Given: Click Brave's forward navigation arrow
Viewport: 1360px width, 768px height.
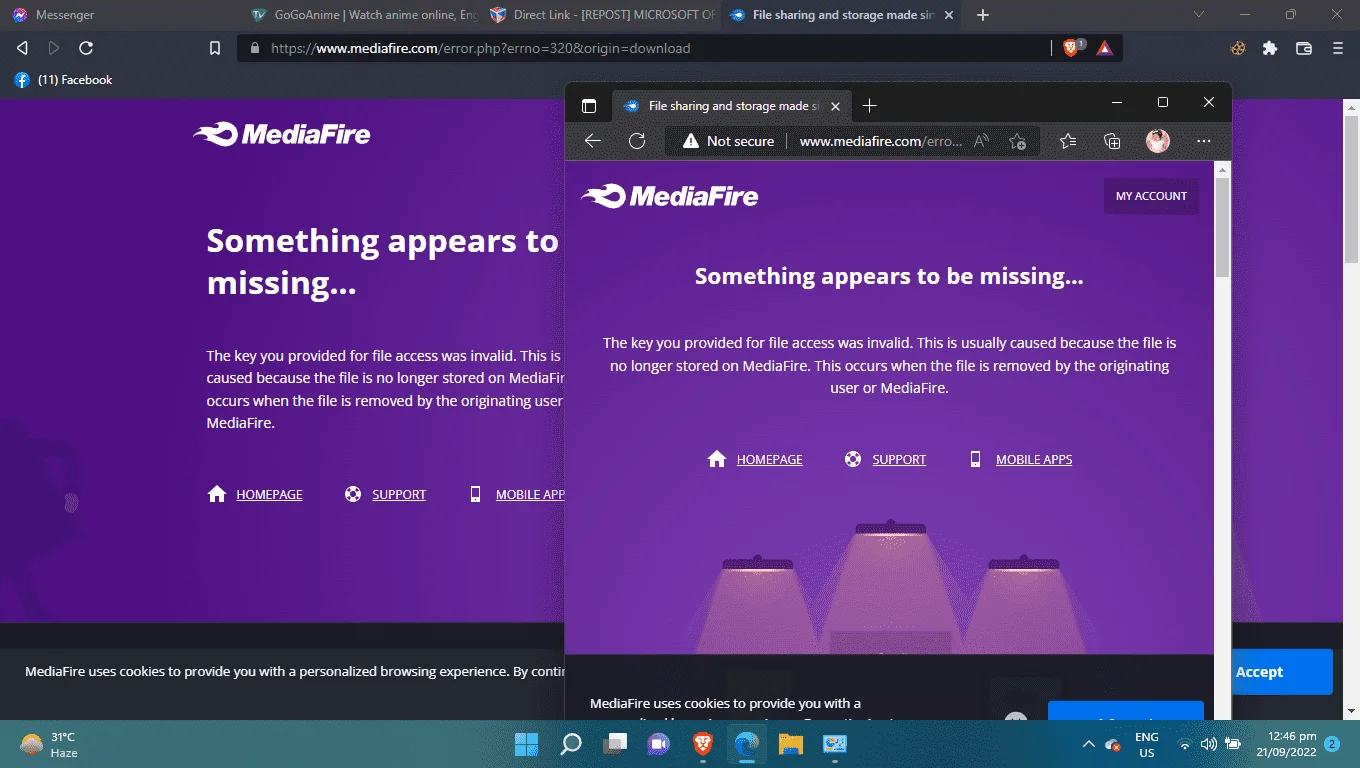Looking at the screenshot, I should 54,48.
